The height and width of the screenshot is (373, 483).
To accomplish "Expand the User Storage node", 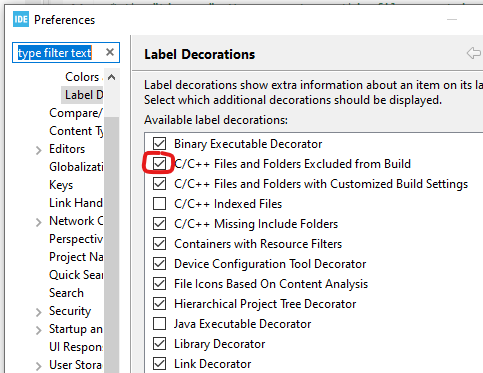I will pos(39,366).
